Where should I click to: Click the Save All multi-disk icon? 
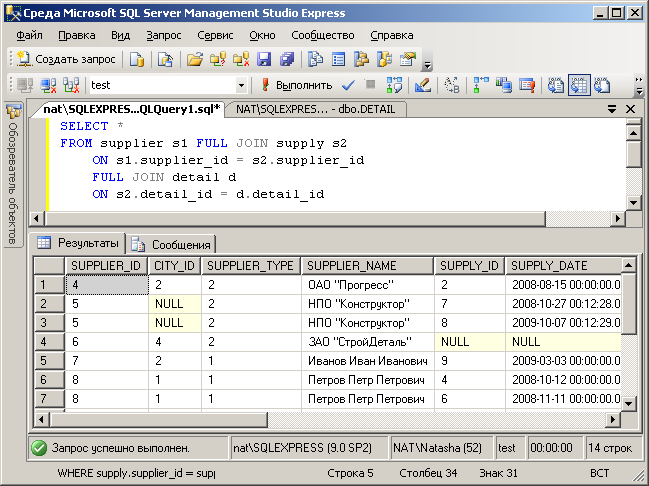point(286,59)
